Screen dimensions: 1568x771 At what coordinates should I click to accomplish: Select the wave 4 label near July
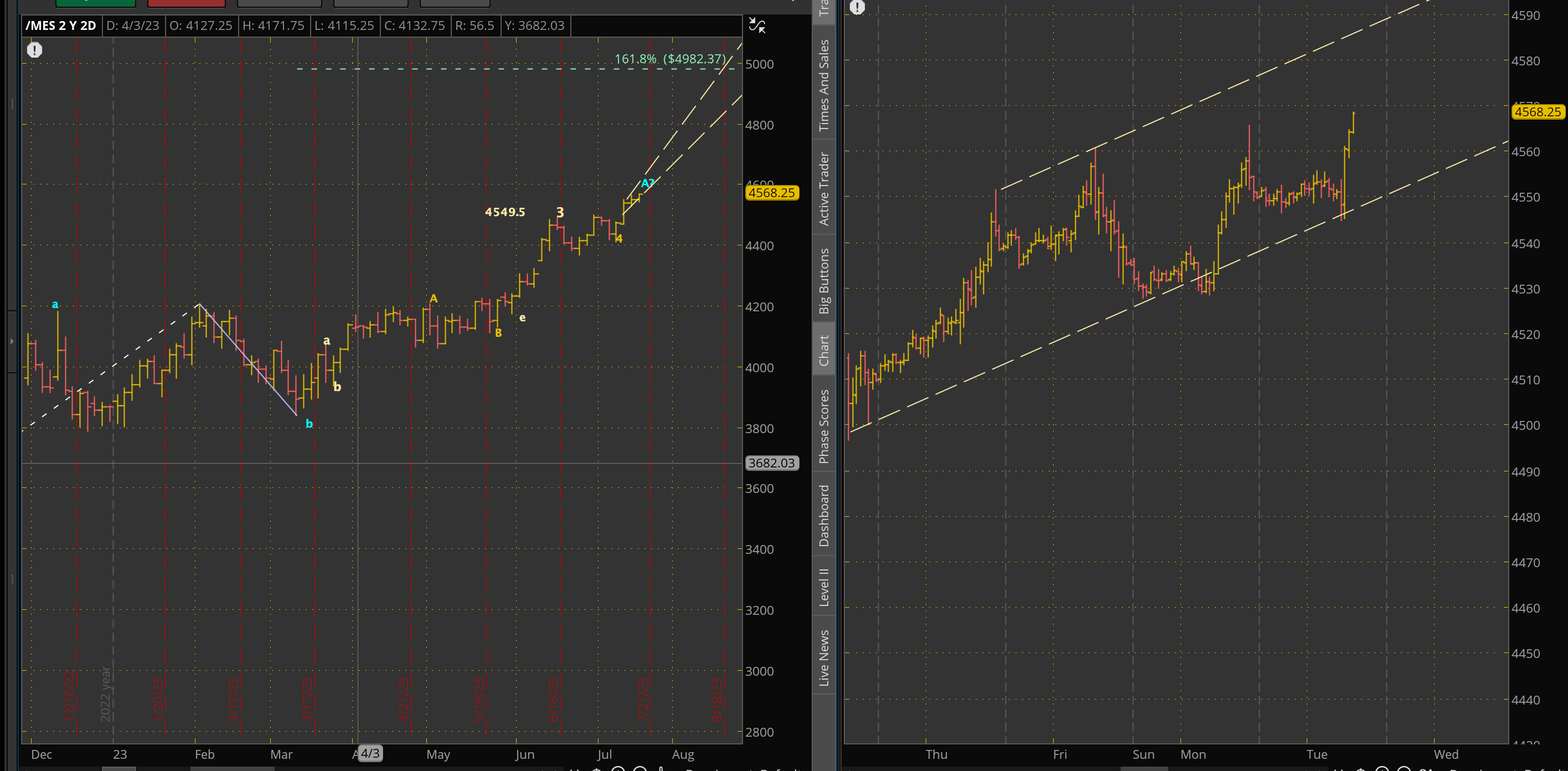coord(619,238)
